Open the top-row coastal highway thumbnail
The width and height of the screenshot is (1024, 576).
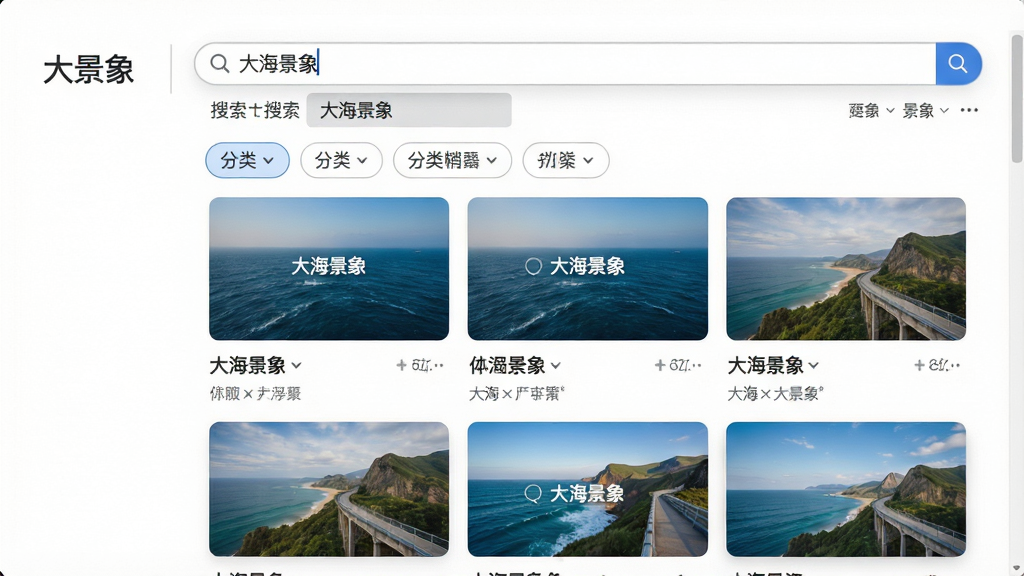pyautogui.click(x=846, y=268)
